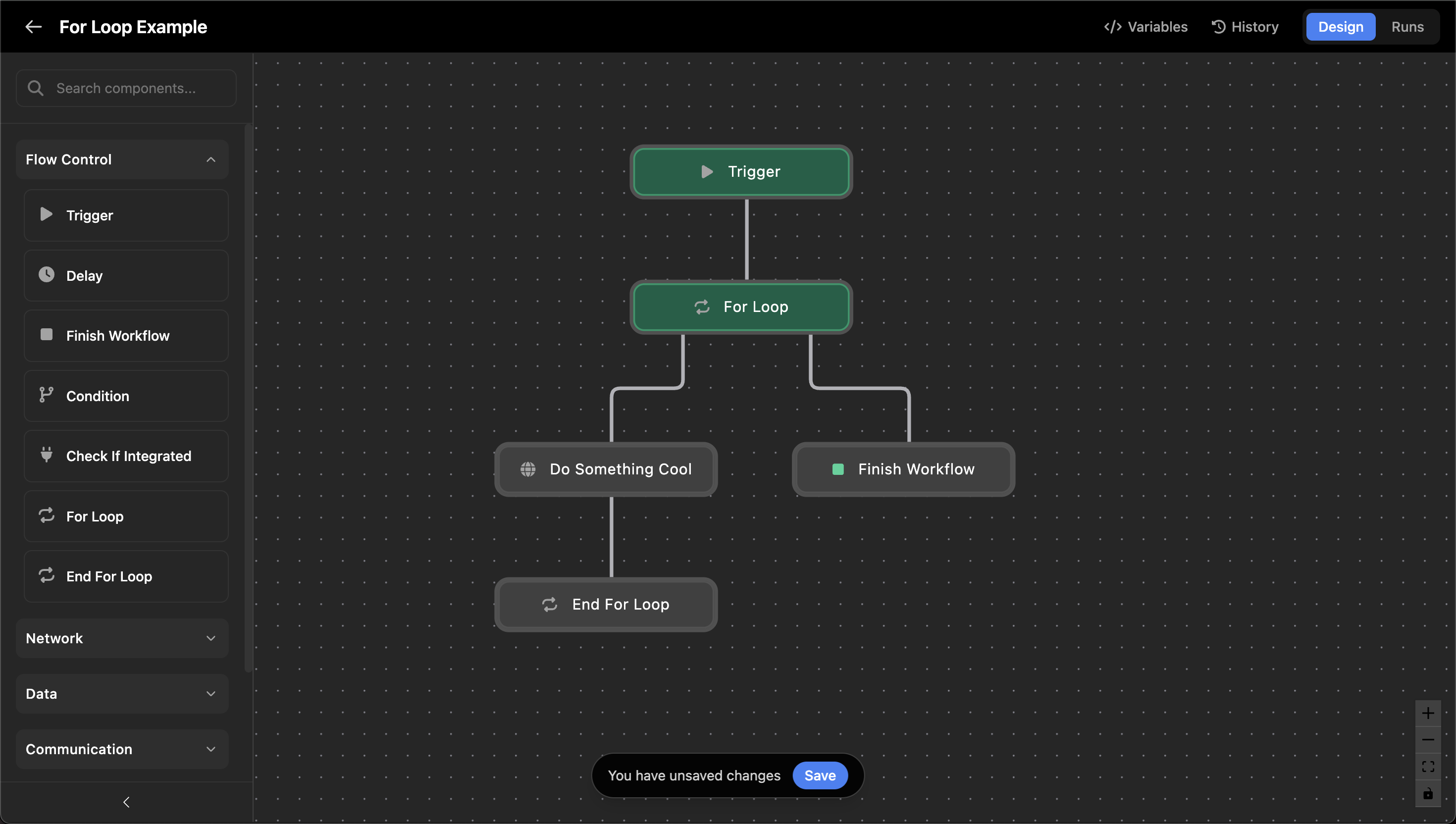This screenshot has width=1456, height=824.
Task: Fit the workflow to view
Action: point(1428,766)
